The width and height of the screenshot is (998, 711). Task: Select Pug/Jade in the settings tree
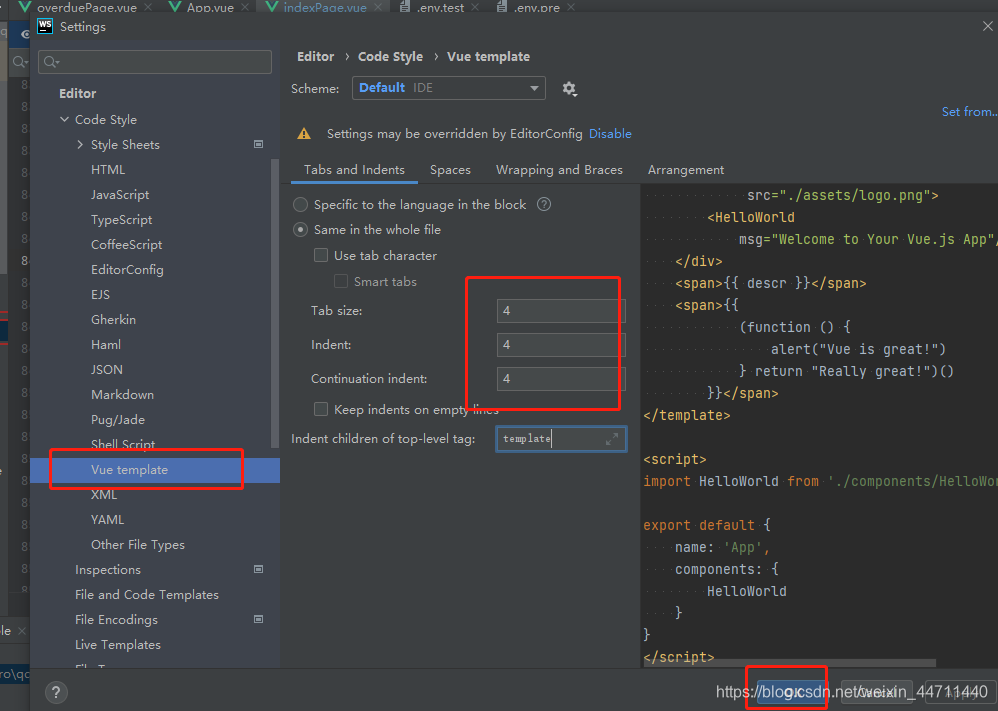pos(118,419)
